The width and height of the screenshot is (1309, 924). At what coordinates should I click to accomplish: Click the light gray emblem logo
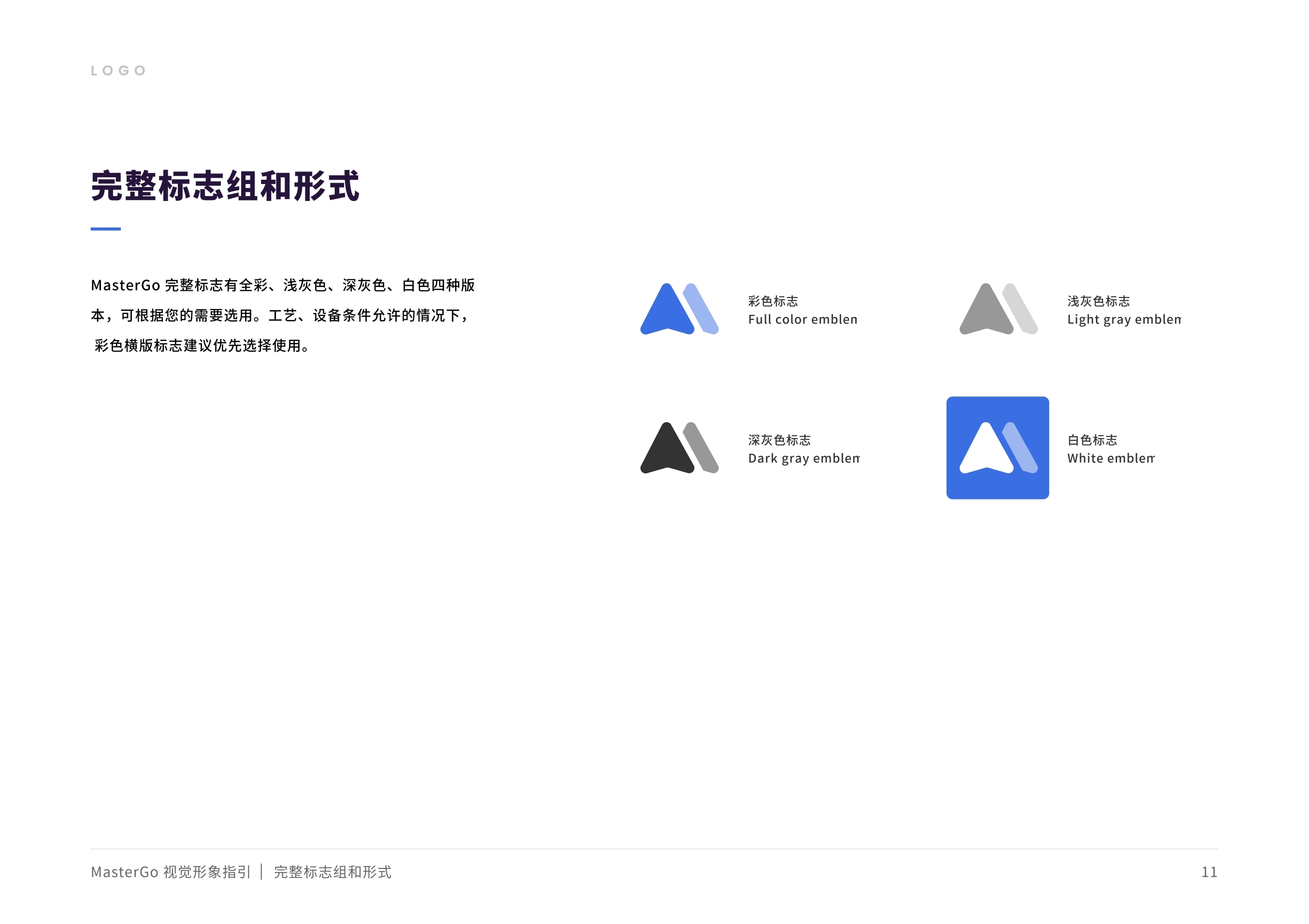coord(998,308)
